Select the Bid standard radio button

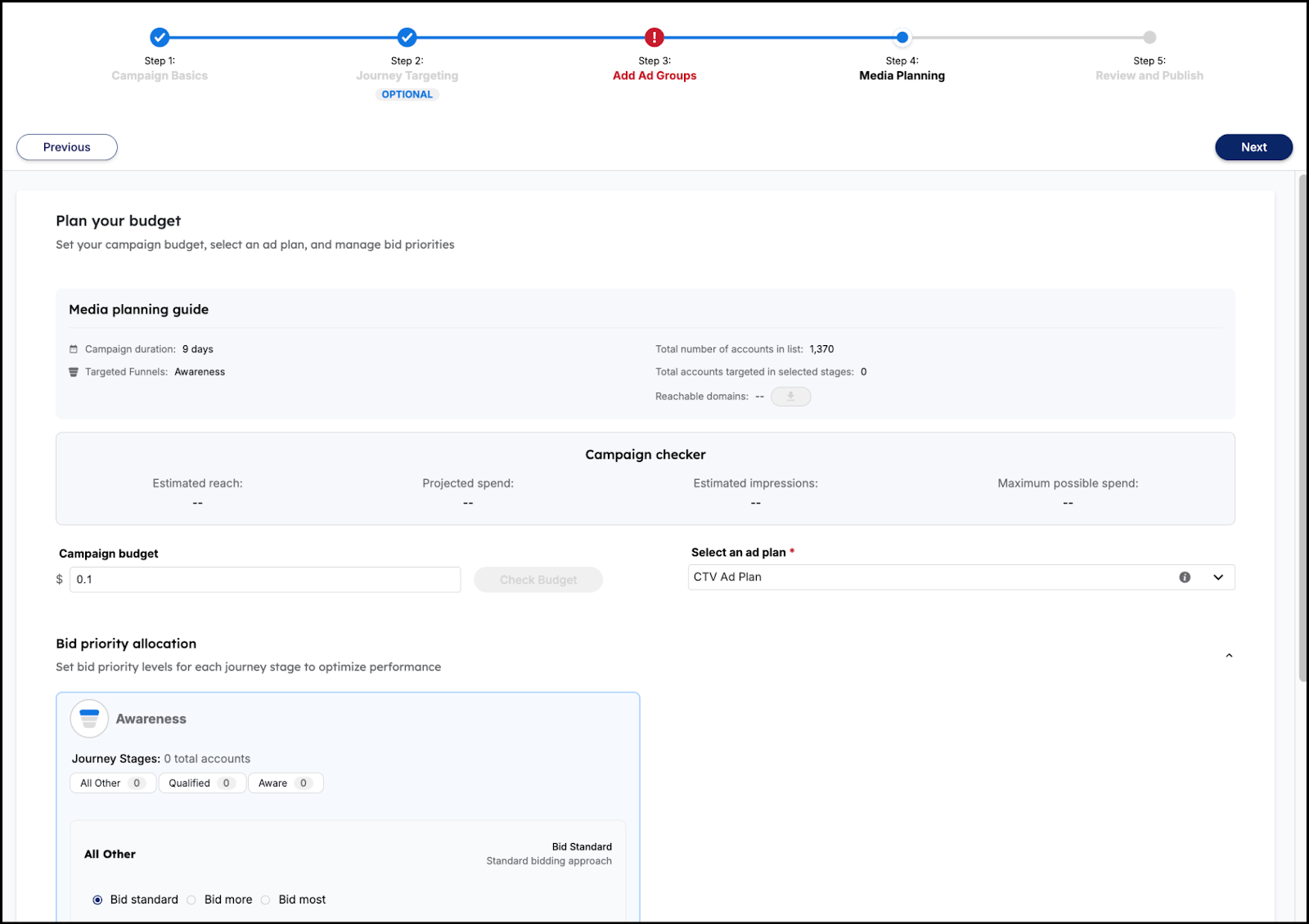coord(98,899)
